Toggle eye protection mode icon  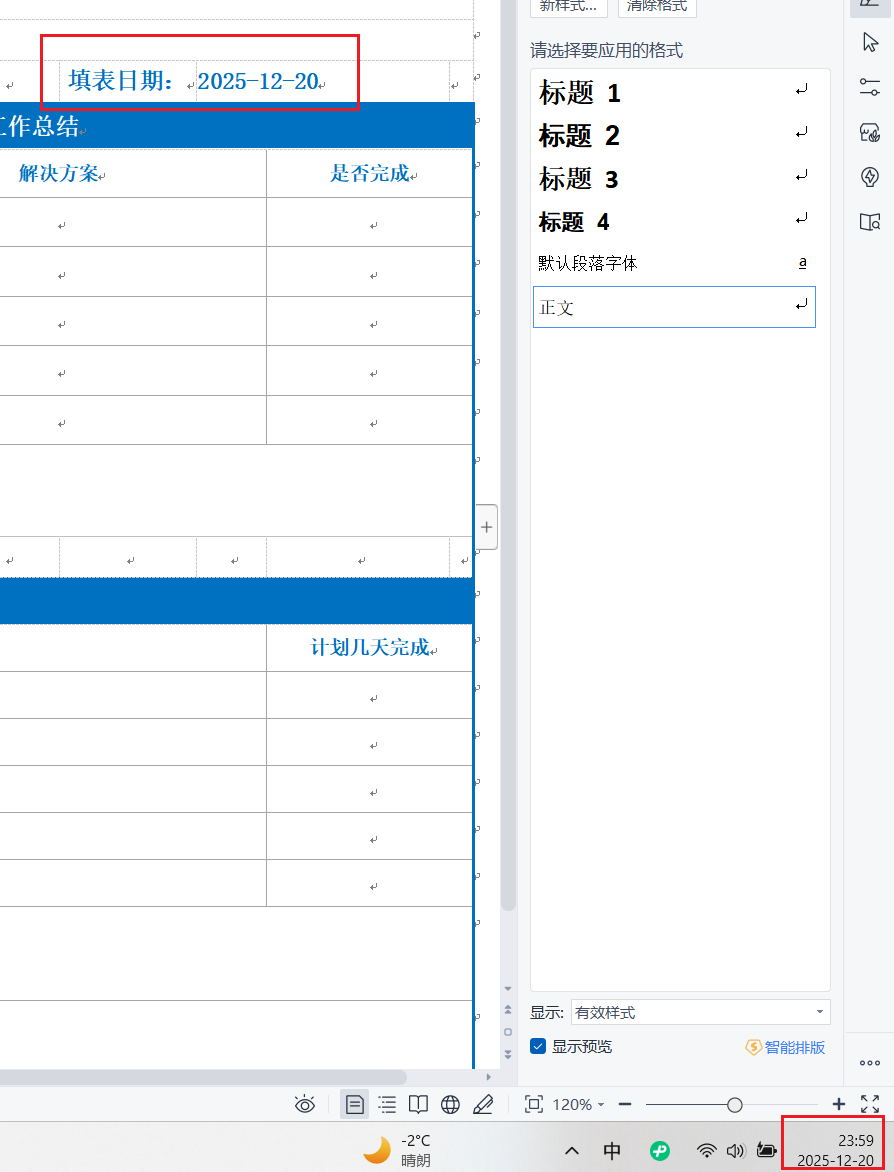305,1104
